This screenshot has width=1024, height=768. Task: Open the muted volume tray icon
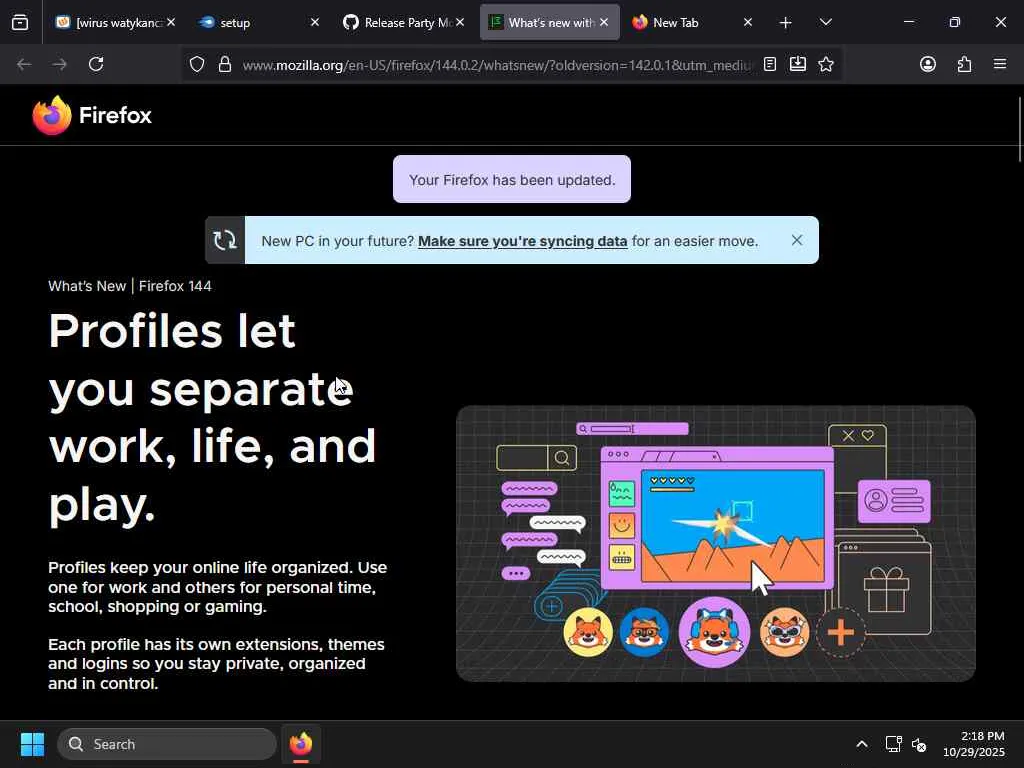point(919,744)
